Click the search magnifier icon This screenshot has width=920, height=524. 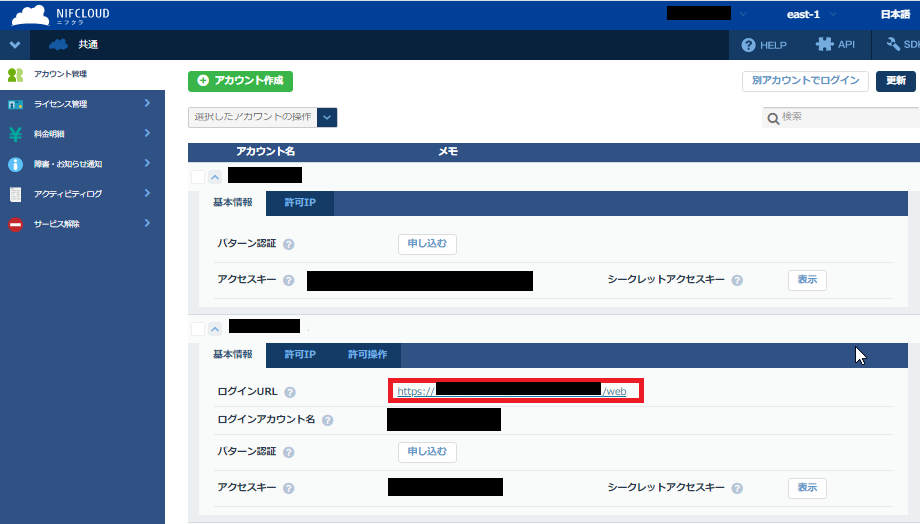tap(773, 119)
